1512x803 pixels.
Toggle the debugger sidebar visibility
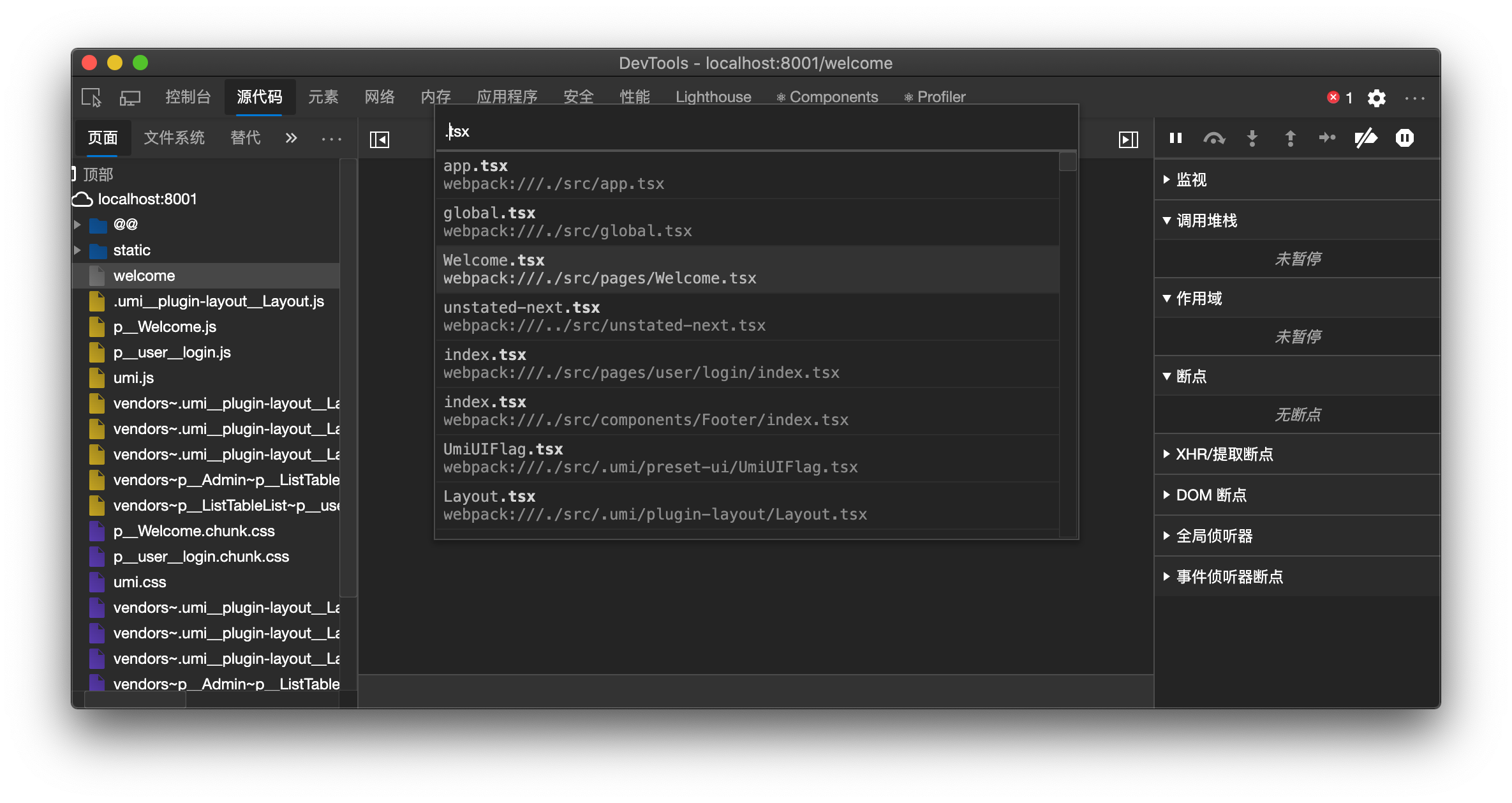pos(1128,139)
